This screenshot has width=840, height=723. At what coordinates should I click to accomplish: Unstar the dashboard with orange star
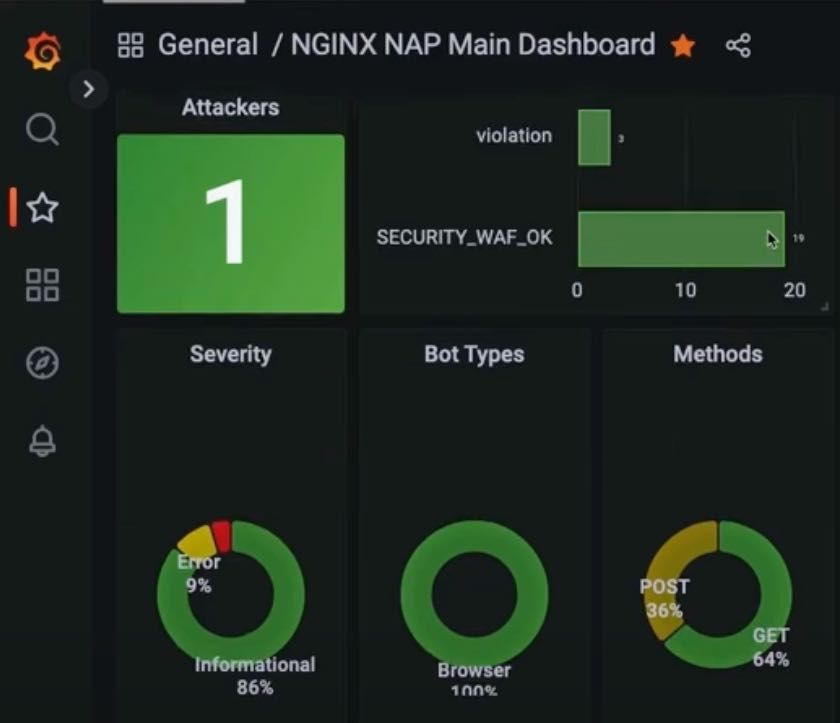point(683,45)
